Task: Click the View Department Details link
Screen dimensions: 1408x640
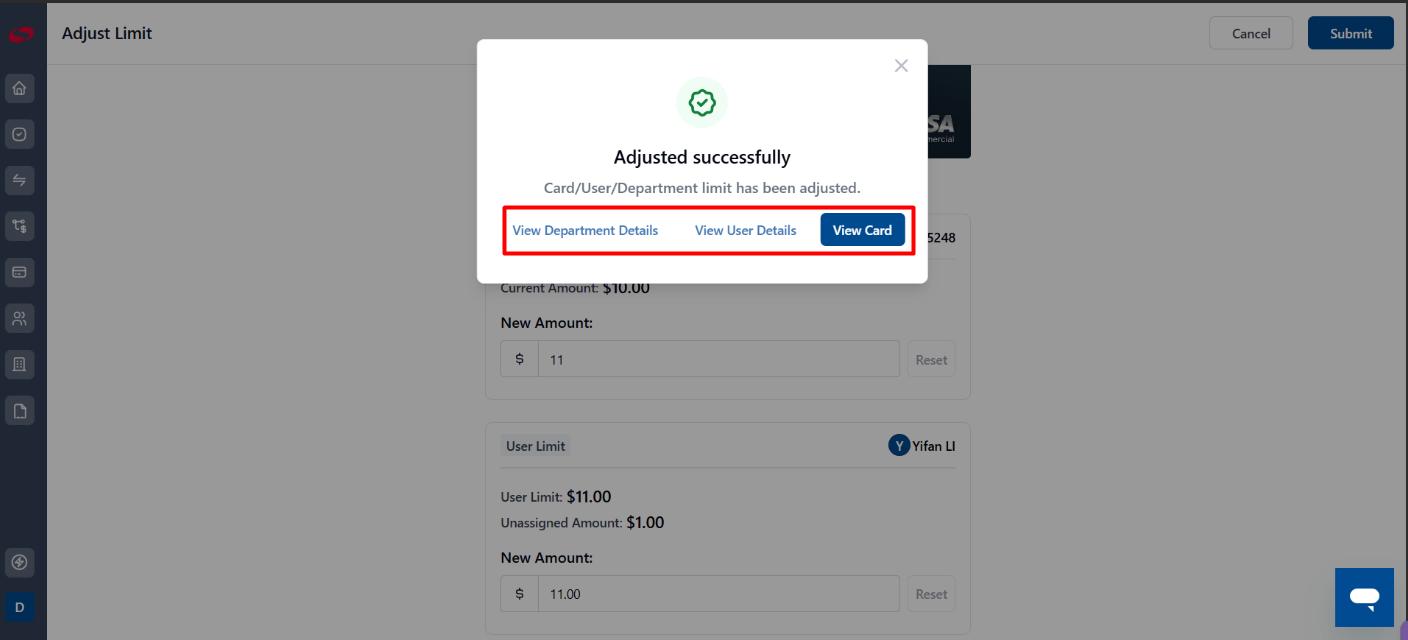Action: [585, 230]
